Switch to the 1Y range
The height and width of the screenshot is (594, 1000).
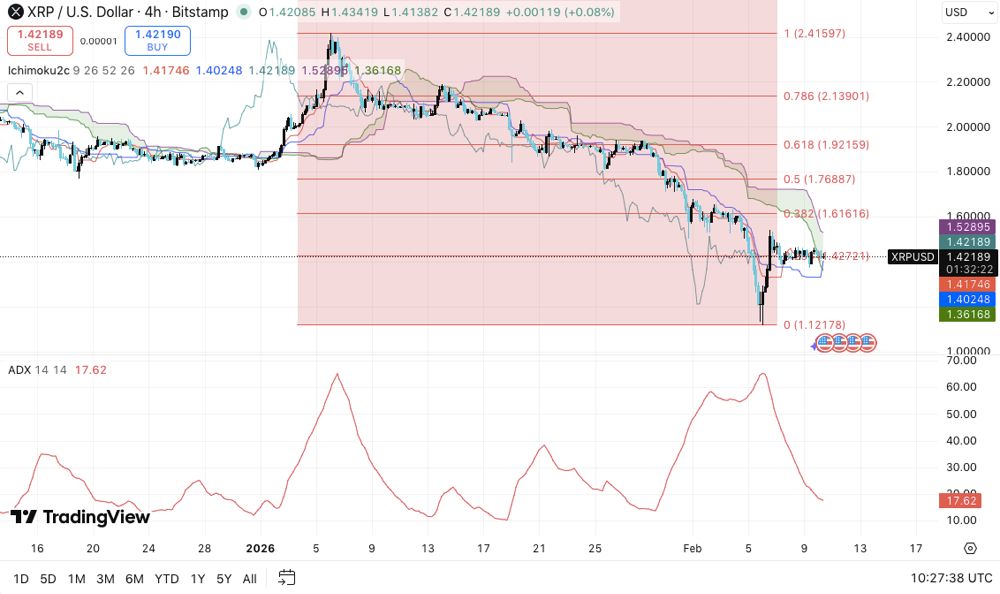pos(197,578)
